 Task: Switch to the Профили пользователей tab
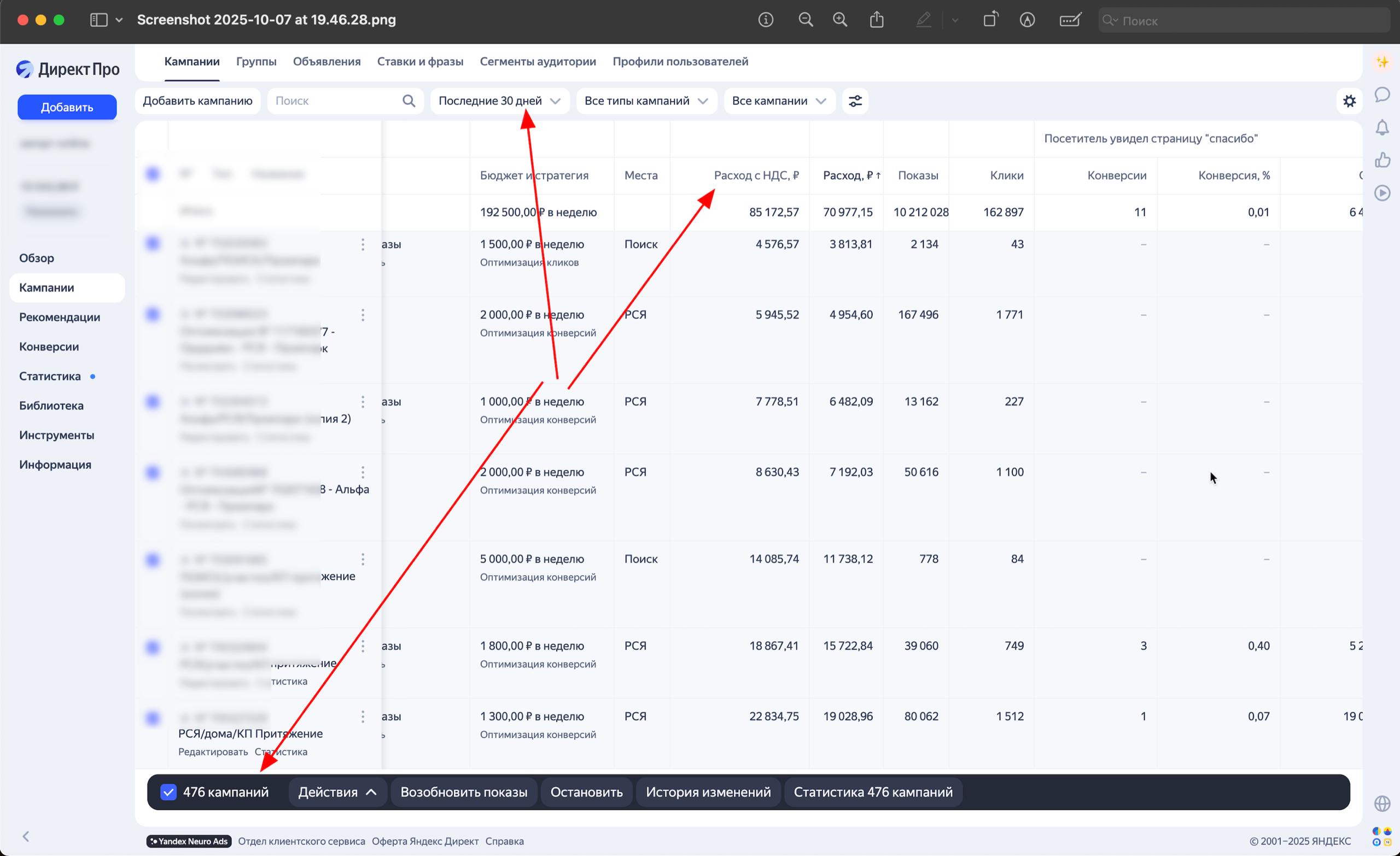[x=680, y=61]
